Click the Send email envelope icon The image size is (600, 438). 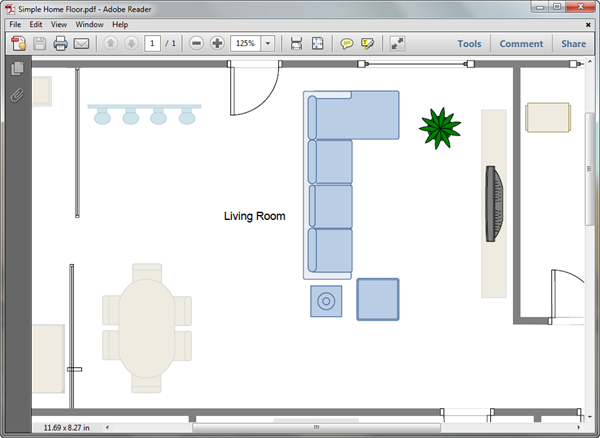[x=81, y=43]
